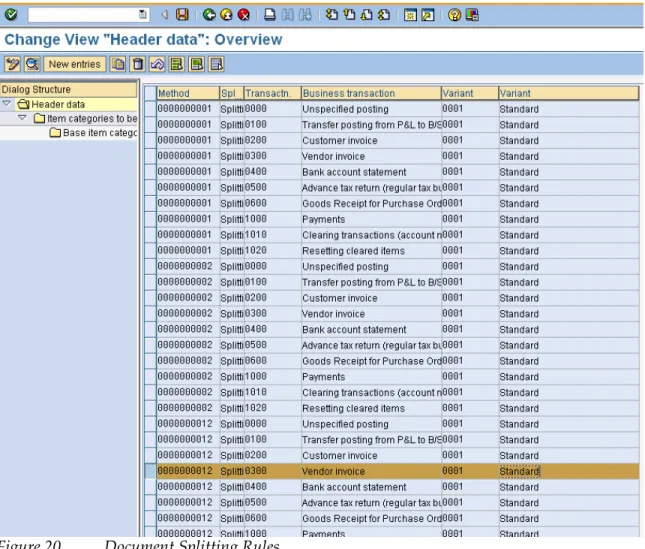This screenshot has width=645, height=549.
Task: Click the Select block icon
Action: click(197, 64)
